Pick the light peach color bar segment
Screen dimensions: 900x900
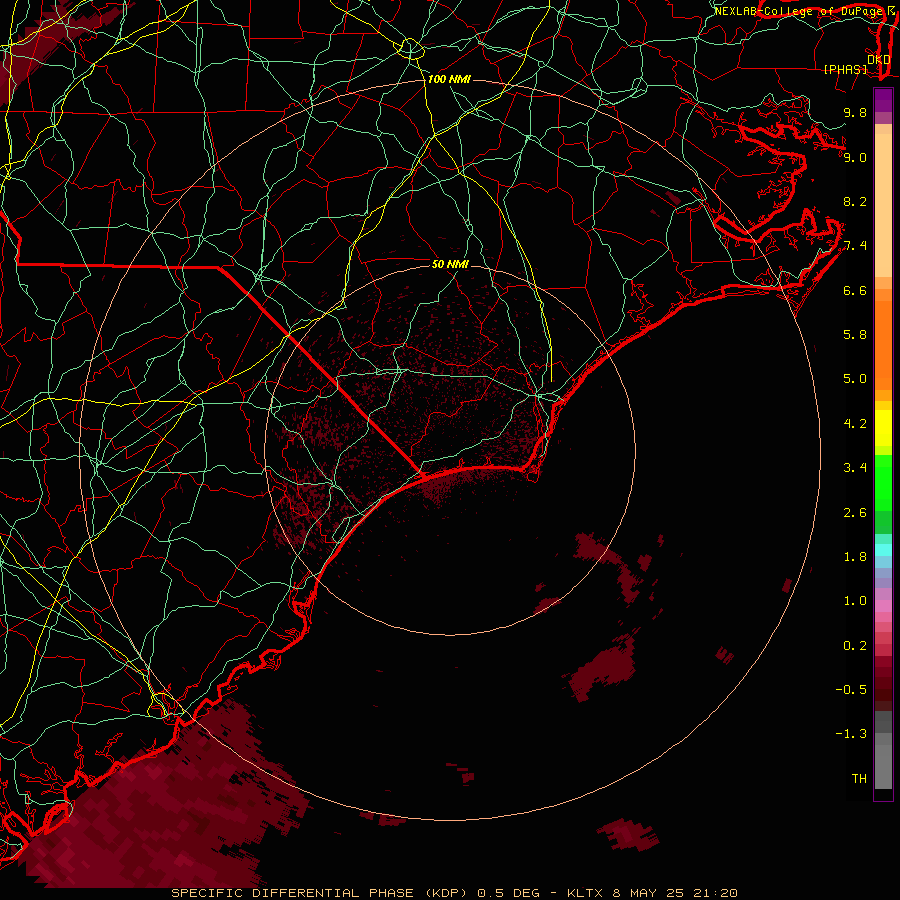(883, 206)
